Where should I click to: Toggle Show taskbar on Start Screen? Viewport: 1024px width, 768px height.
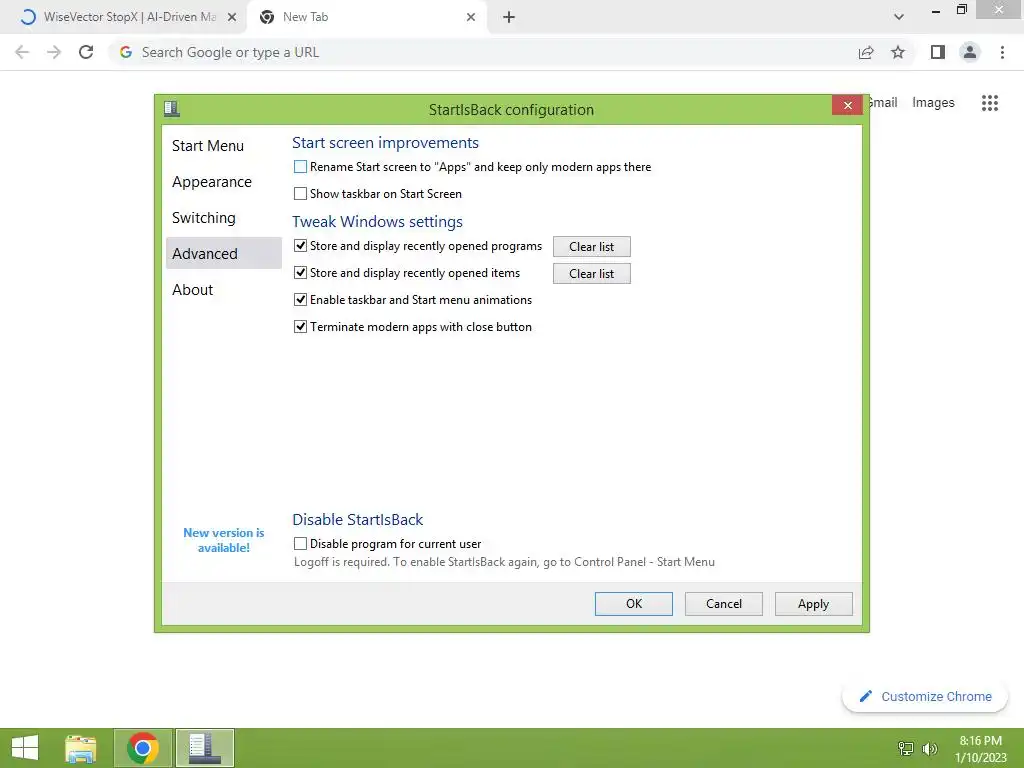(x=300, y=194)
